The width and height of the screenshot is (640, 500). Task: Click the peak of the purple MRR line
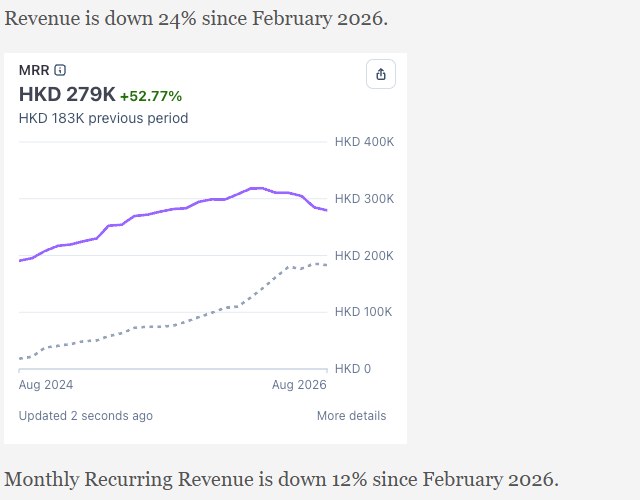[257, 188]
